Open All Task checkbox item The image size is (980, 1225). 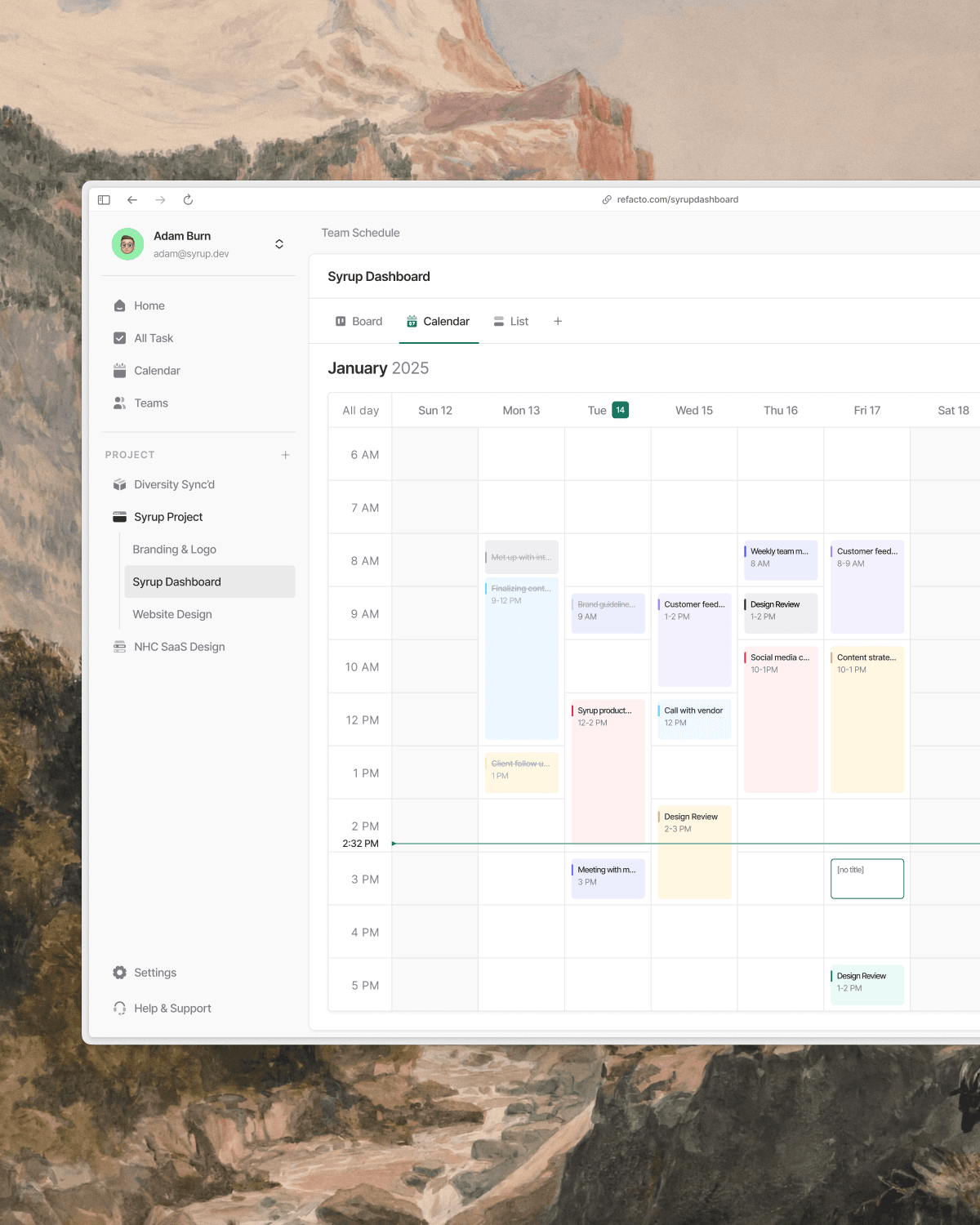click(153, 338)
